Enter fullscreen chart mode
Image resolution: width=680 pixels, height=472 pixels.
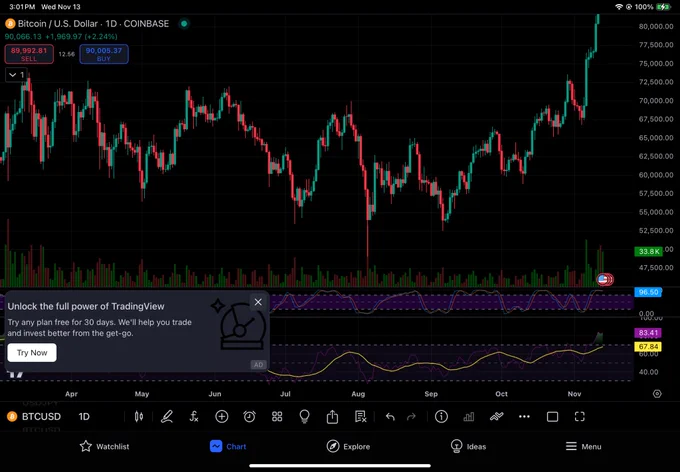click(580, 417)
